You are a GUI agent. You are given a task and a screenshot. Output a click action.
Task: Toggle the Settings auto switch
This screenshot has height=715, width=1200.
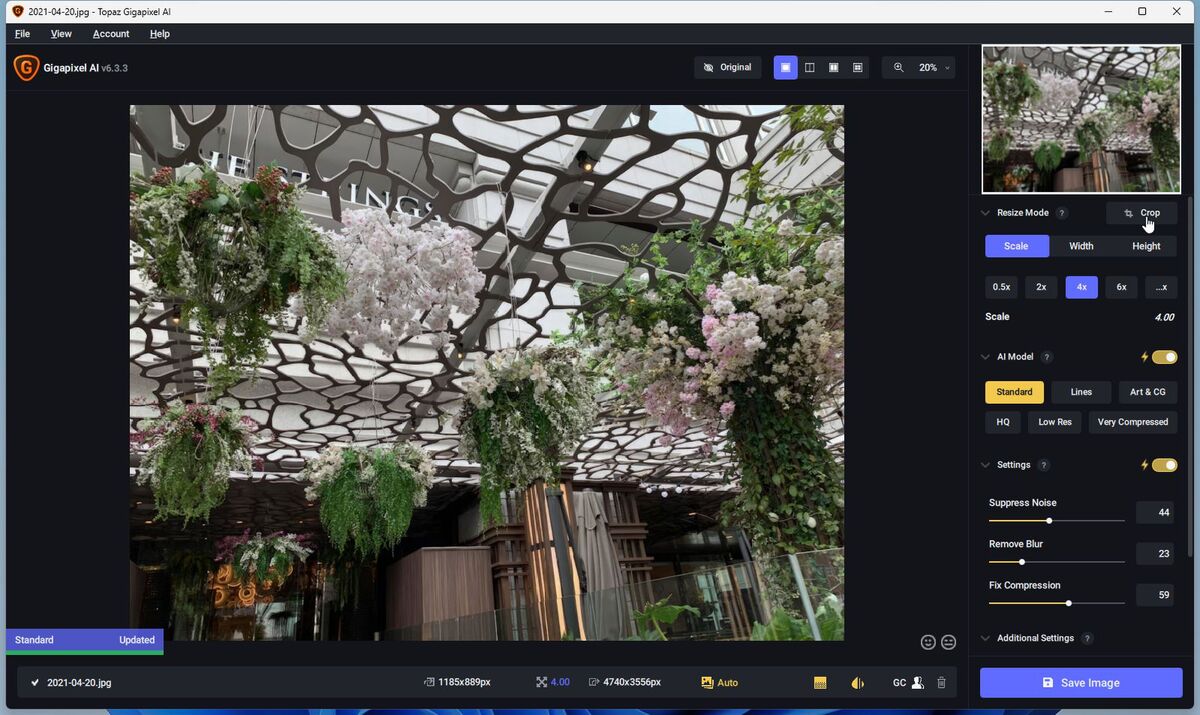[x=1164, y=465]
